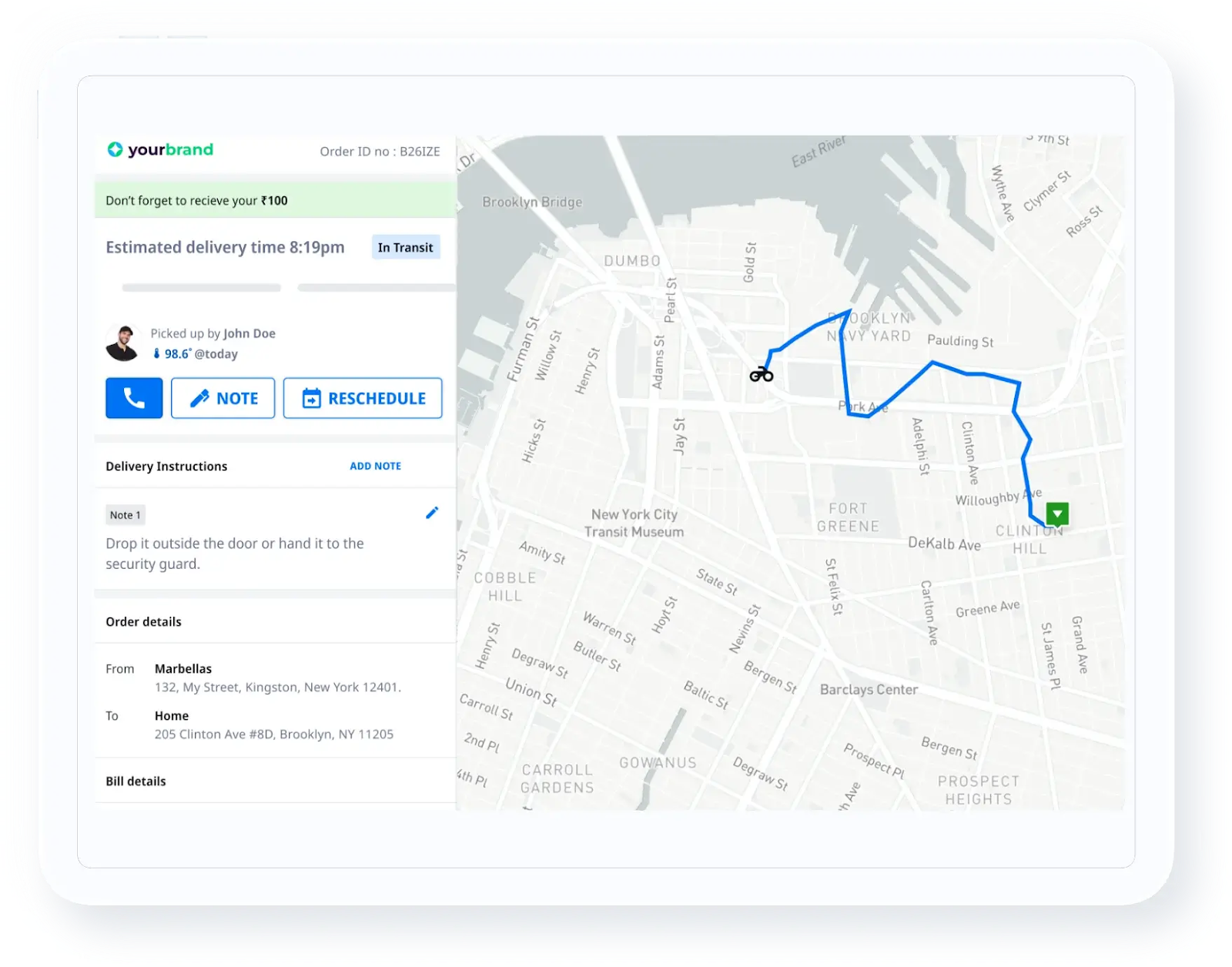This screenshot has width=1232, height=967.
Task: Call driver John Doe using phone icon
Action: (133, 398)
